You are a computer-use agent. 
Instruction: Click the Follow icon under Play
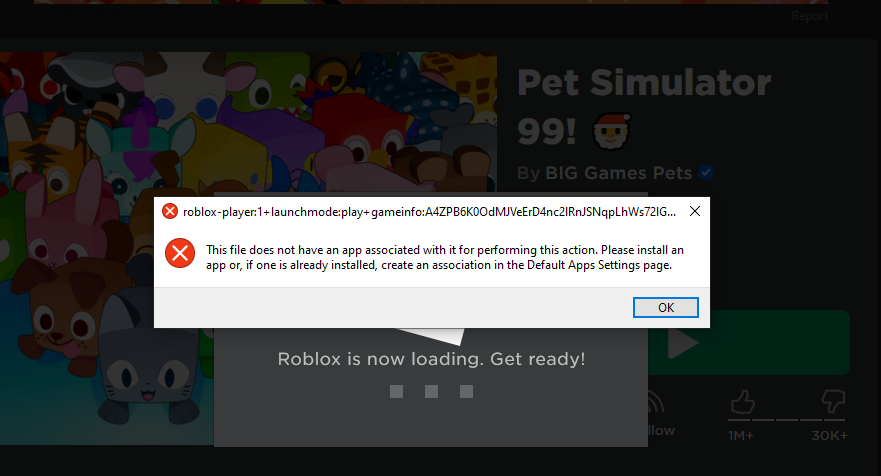[x=656, y=402]
